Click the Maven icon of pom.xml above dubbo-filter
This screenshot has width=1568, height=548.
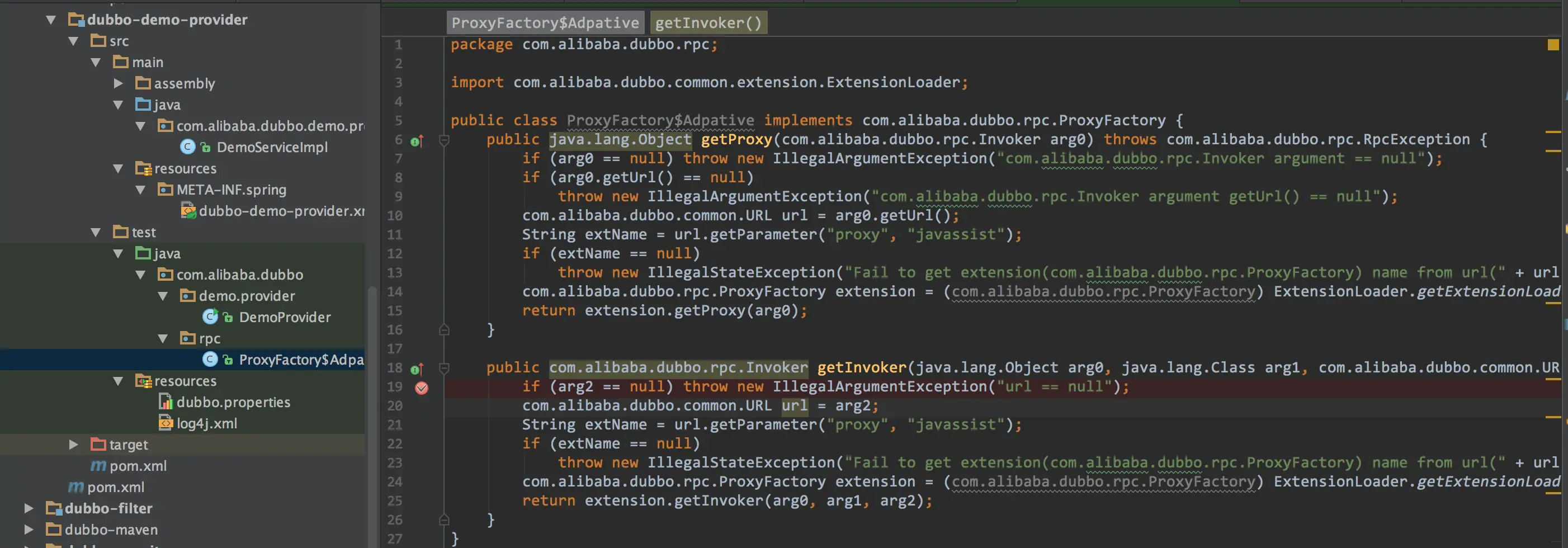pyautogui.click(x=75, y=486)
